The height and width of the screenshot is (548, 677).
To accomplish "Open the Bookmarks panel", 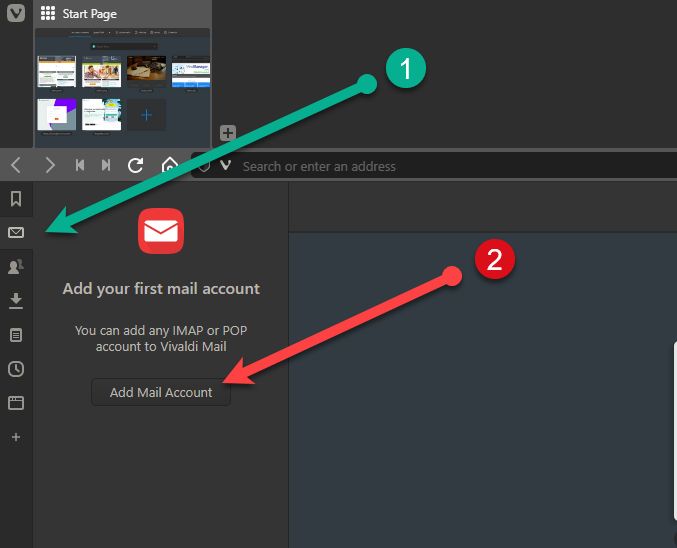I will click(16, 199).
